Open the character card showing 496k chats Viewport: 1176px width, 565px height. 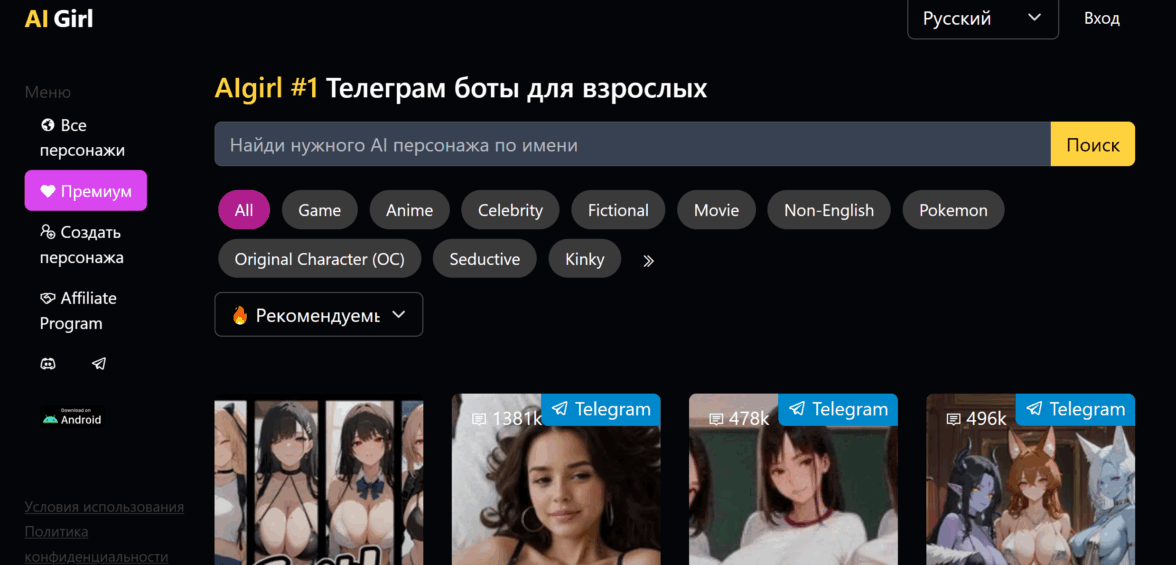[x=1030, y=480]
